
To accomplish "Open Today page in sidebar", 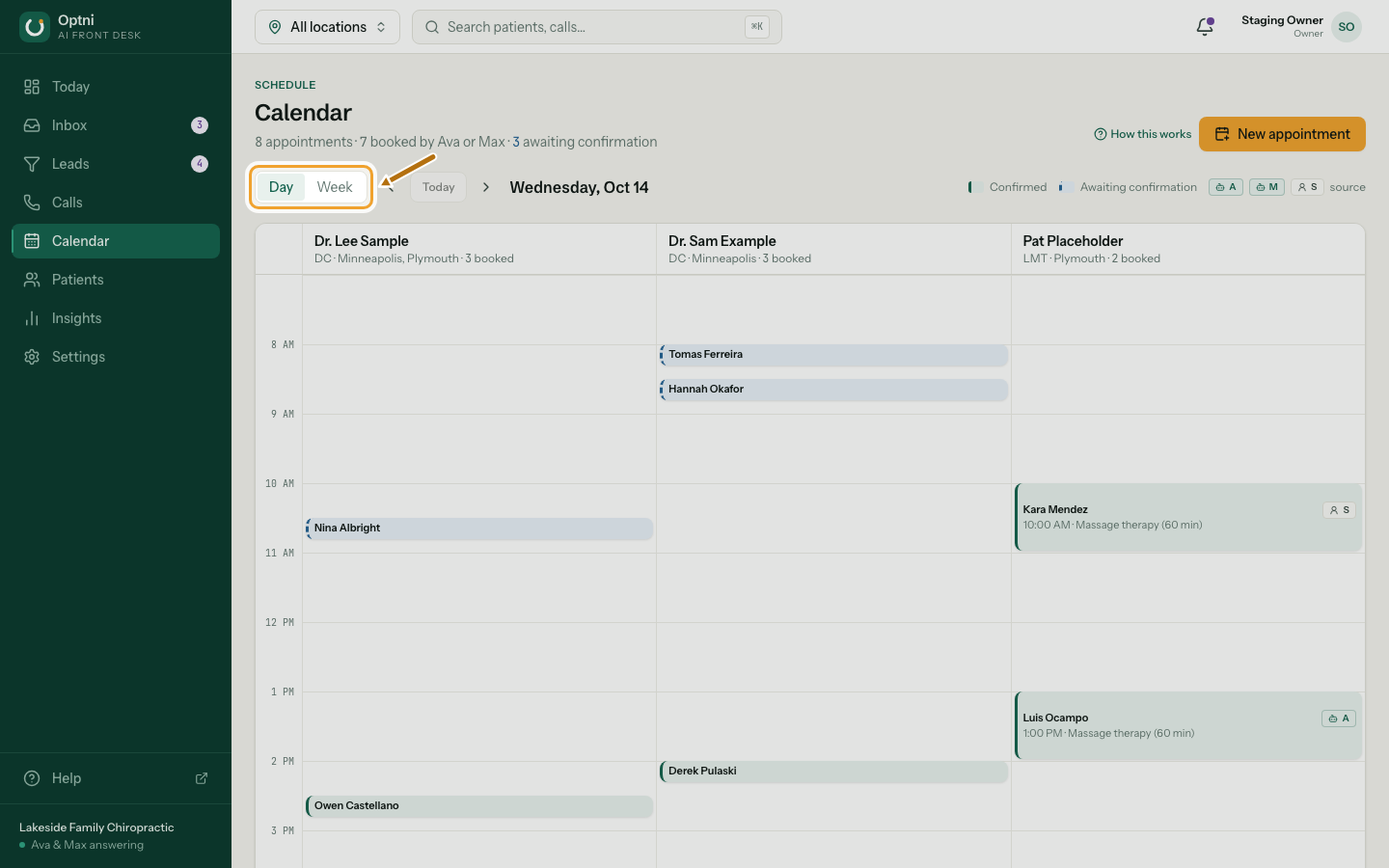I will click(x=116, y=87).
